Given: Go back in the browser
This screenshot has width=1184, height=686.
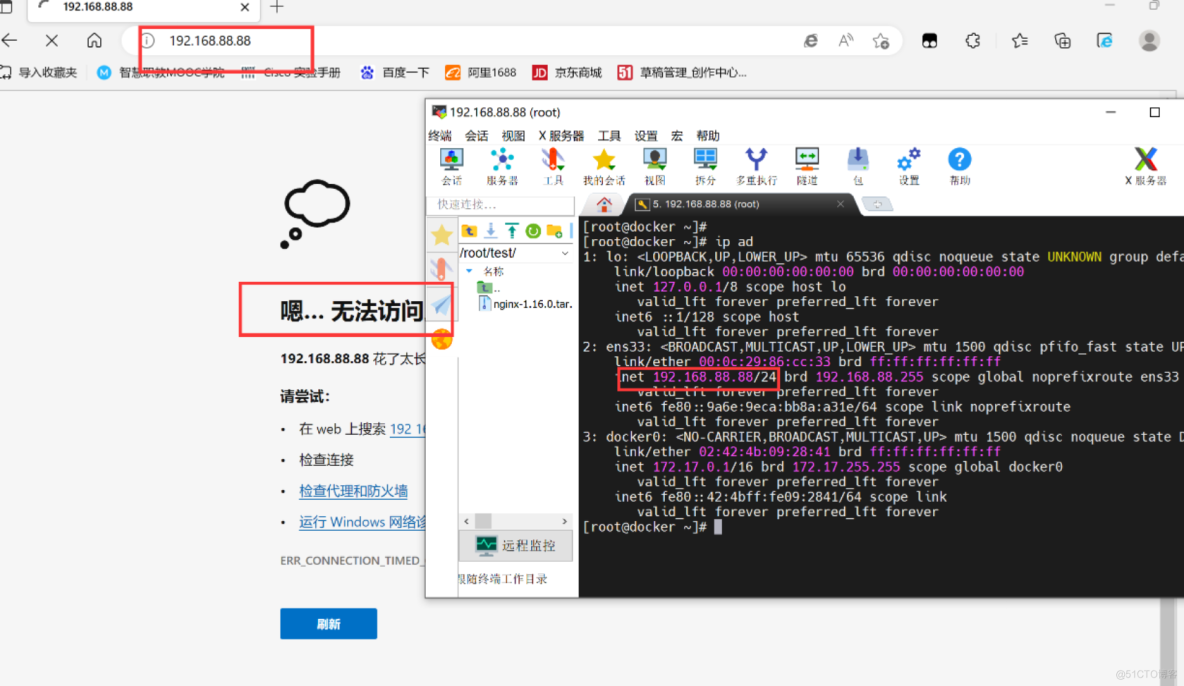Looking at the screenshot, I should coord(10,41).
